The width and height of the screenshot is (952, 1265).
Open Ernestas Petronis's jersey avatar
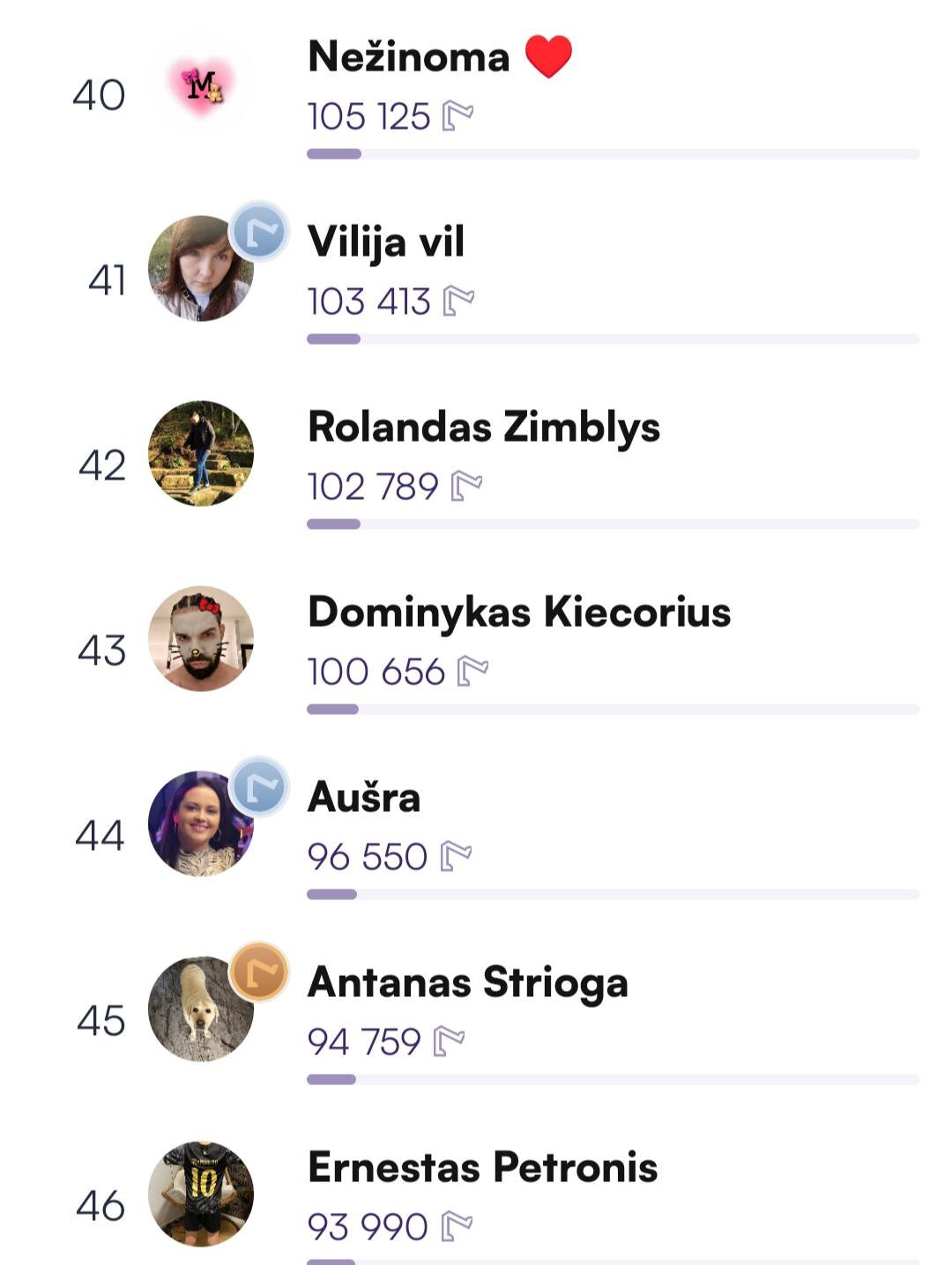pyautogui.click(x=201, y=1194)
